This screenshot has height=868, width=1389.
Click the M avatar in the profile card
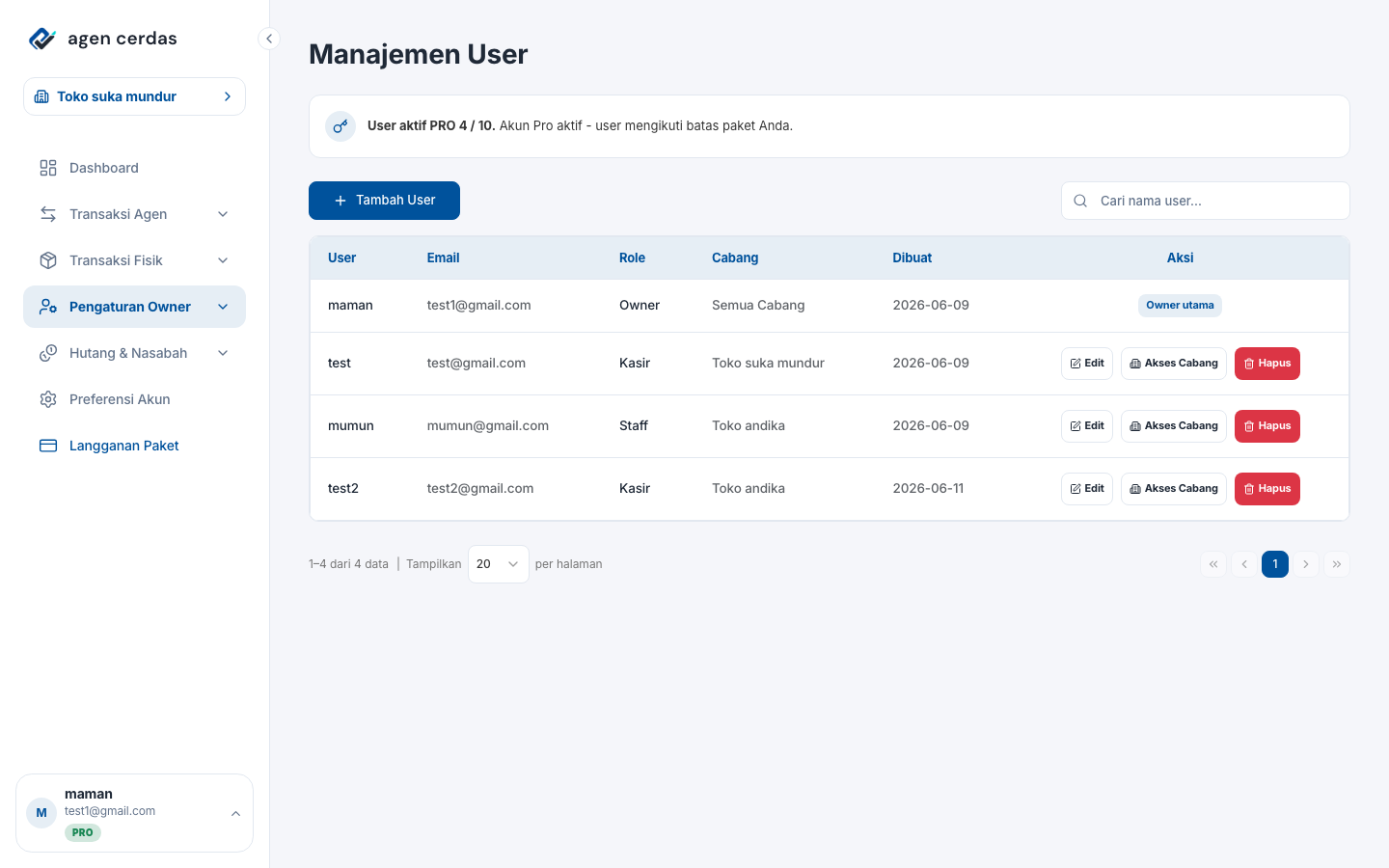[x=41, y=813]
